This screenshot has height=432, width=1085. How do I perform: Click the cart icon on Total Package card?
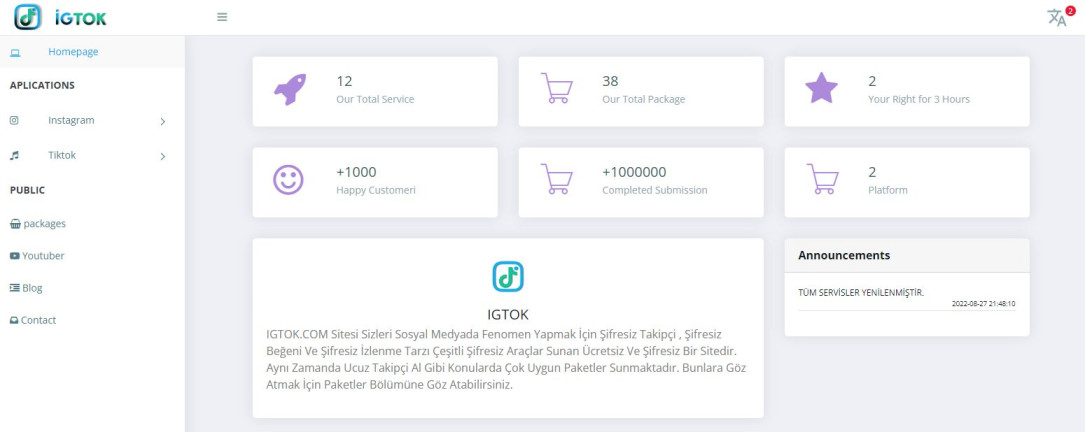556,89
